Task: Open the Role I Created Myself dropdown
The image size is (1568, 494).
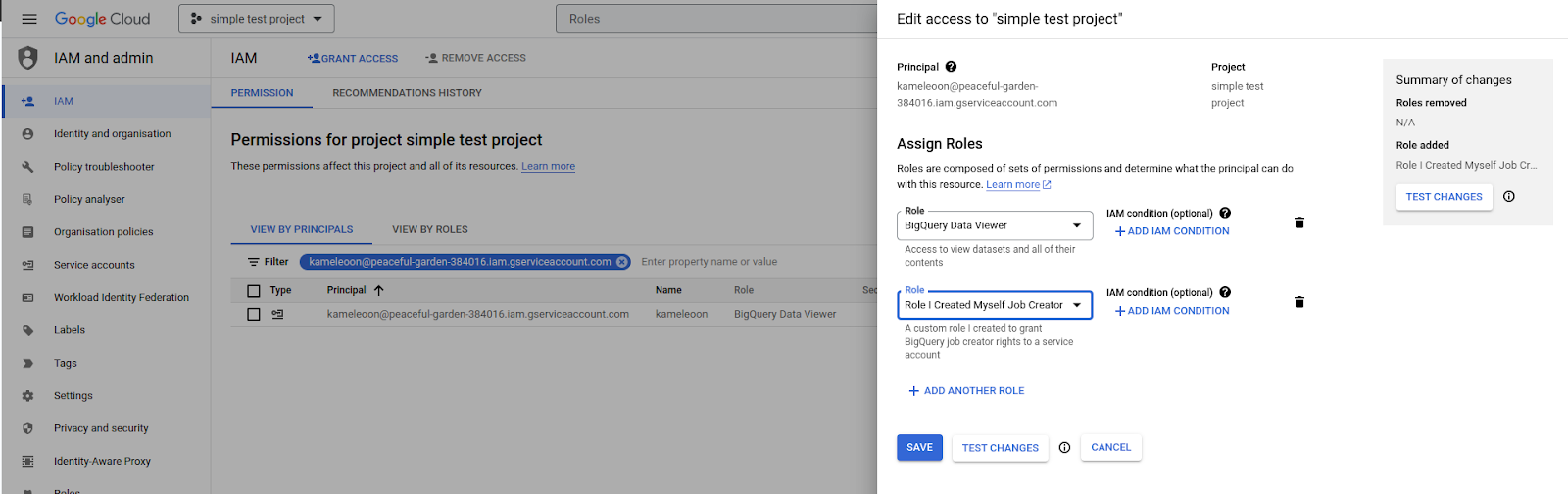Action: (995, 305)
